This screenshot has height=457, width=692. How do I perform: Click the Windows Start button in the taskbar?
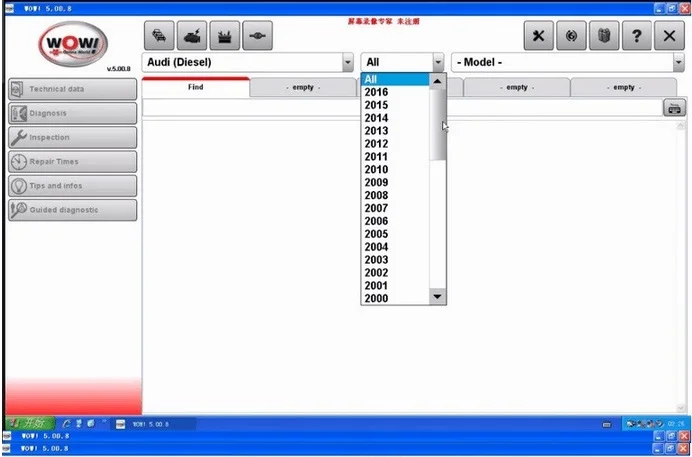30,424
